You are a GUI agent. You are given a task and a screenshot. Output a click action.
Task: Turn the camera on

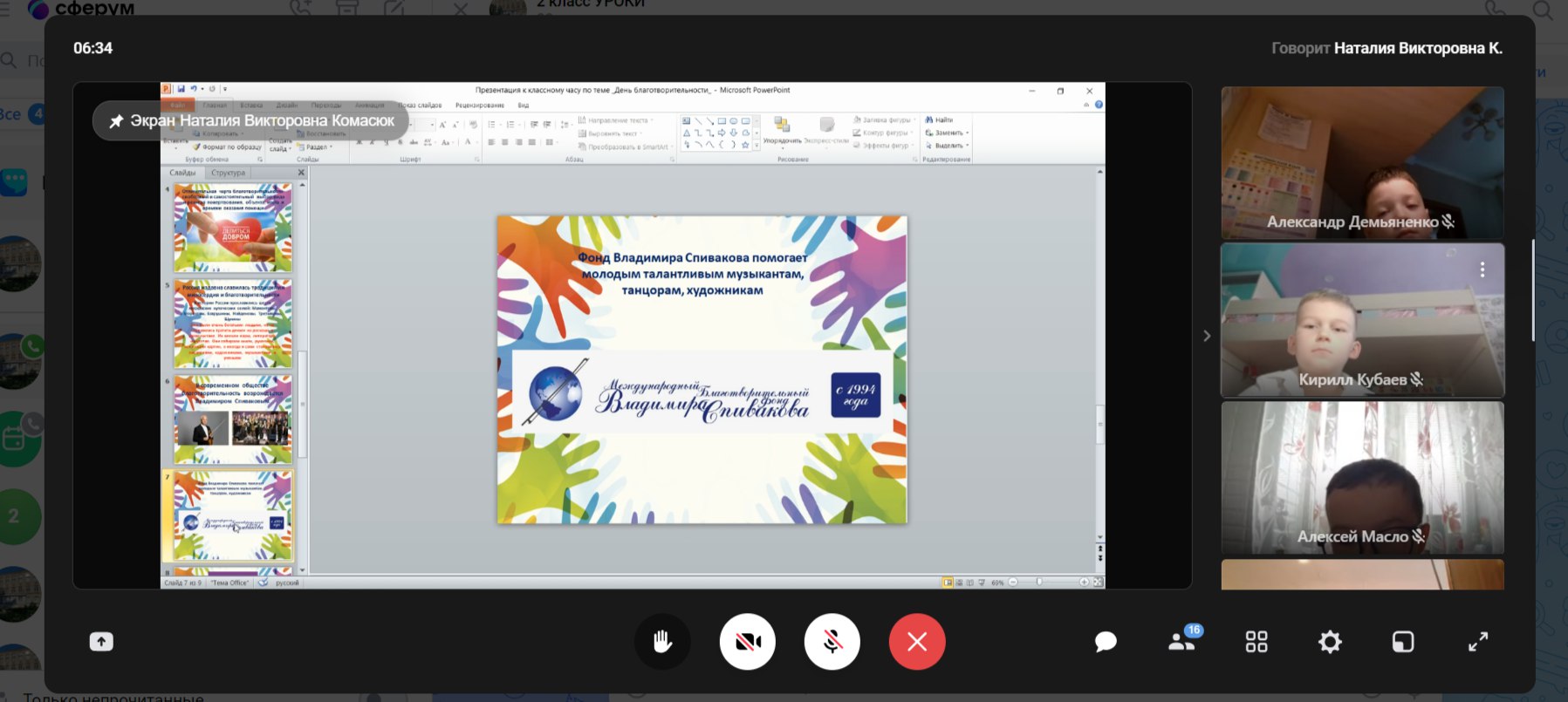[x=748, y=642]
